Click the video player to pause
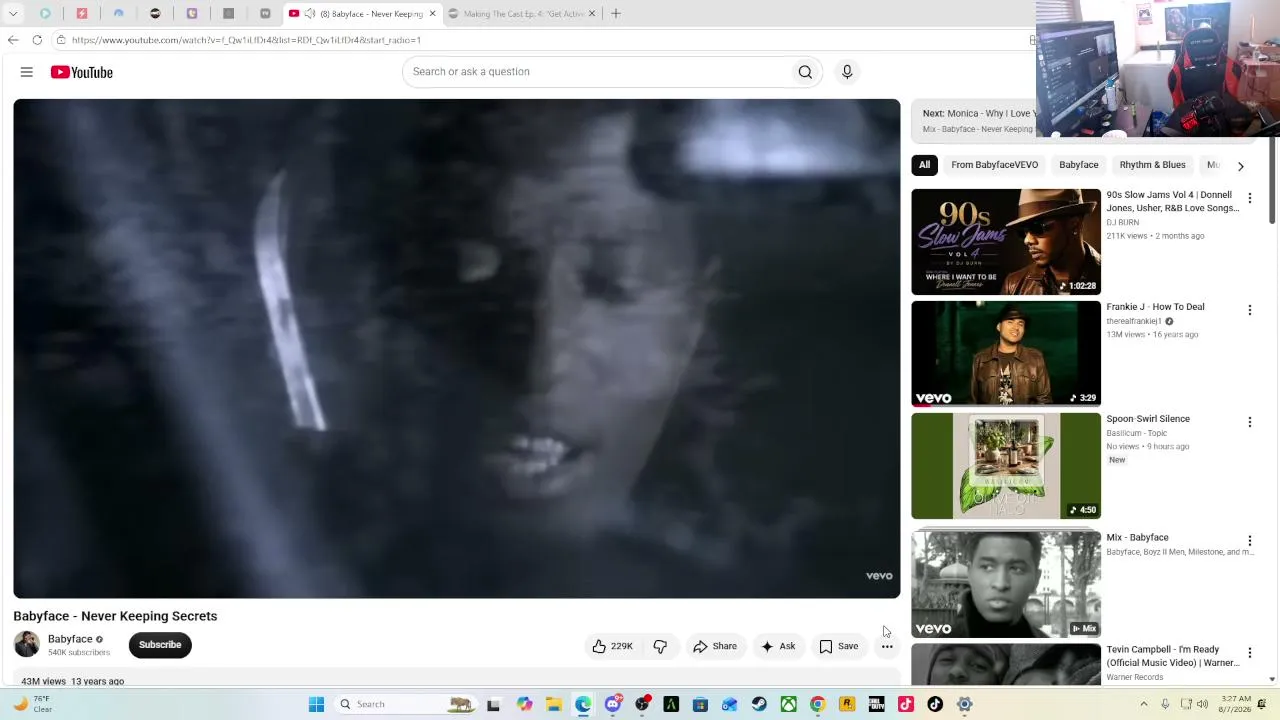 457,349
